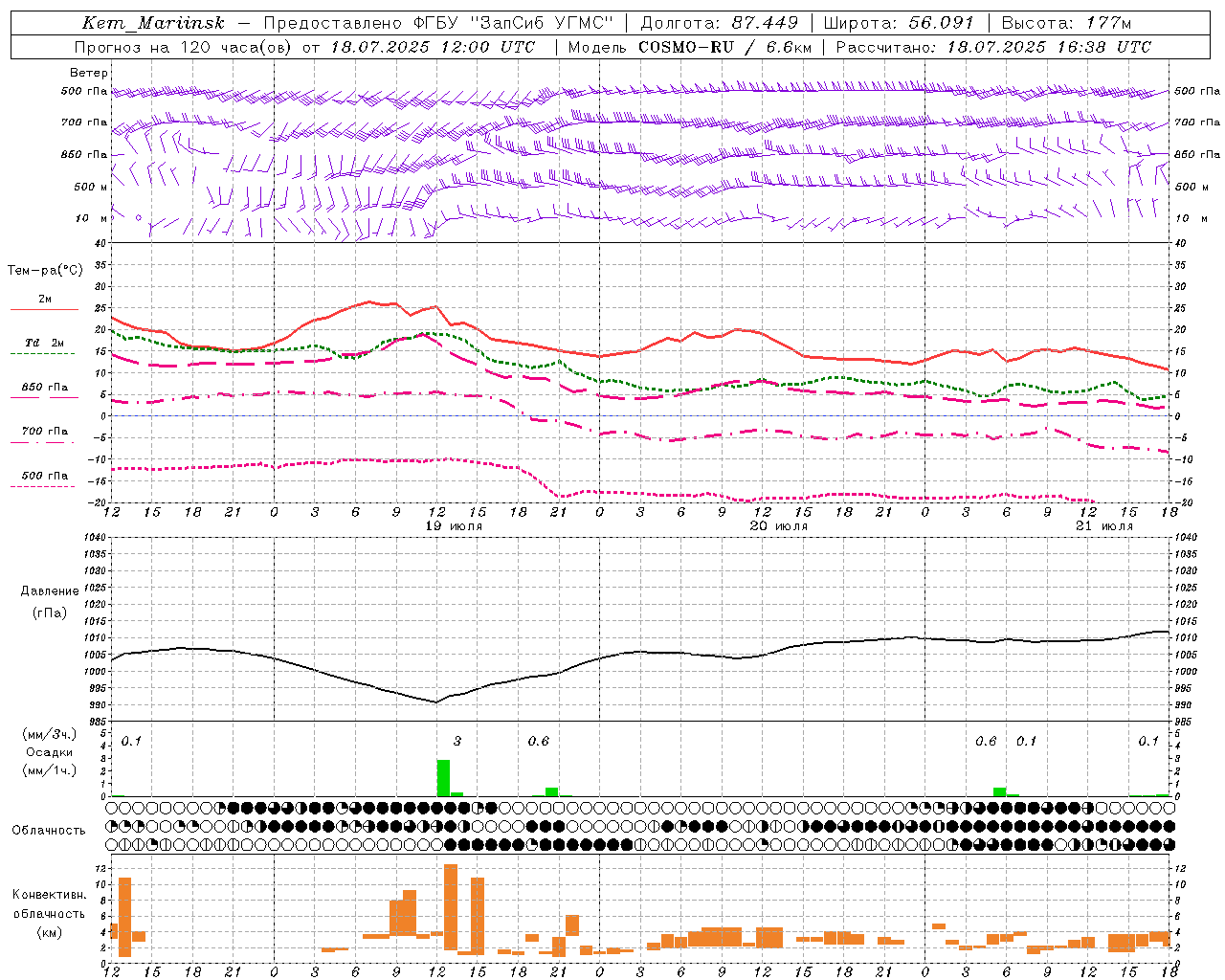Viewport: 1225px width, 980px height.
Task: Click the model name COSMO-RU / 6.6км
Action: (x=725, y=47)
